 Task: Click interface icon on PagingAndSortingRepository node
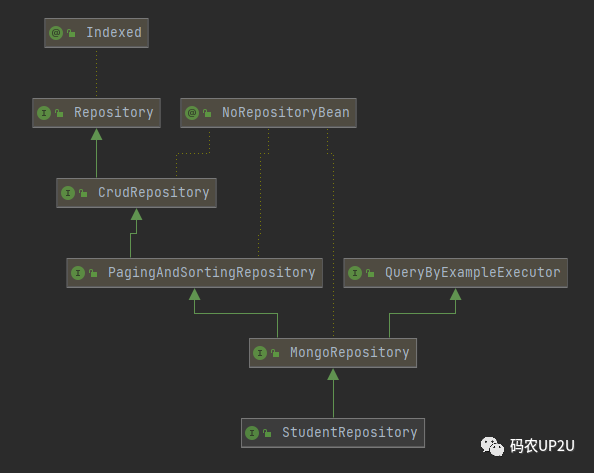[x=78, y=273]
